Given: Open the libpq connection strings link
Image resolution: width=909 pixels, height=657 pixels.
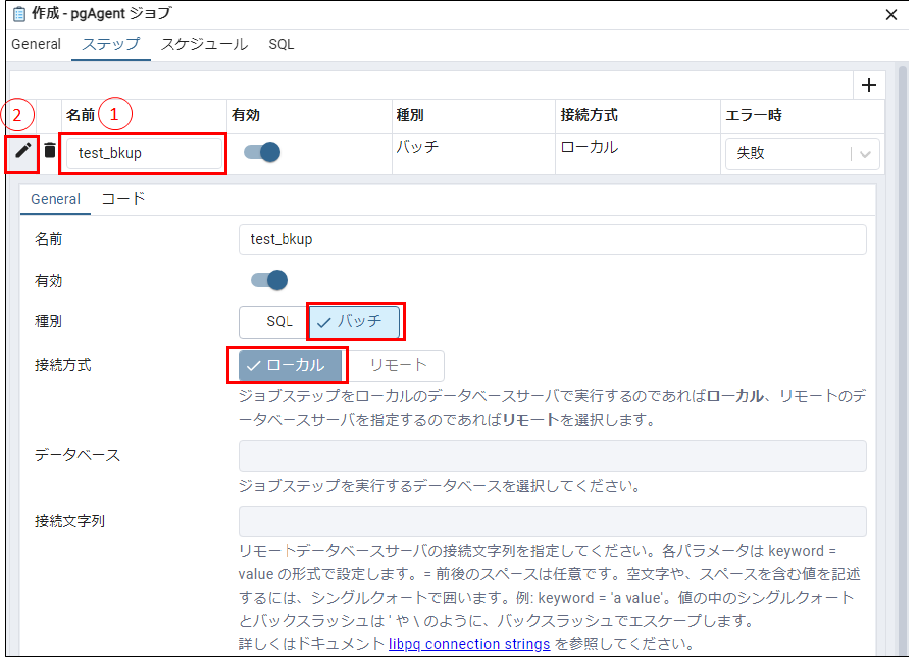Looking at the screenshot, I should [469, 644].
